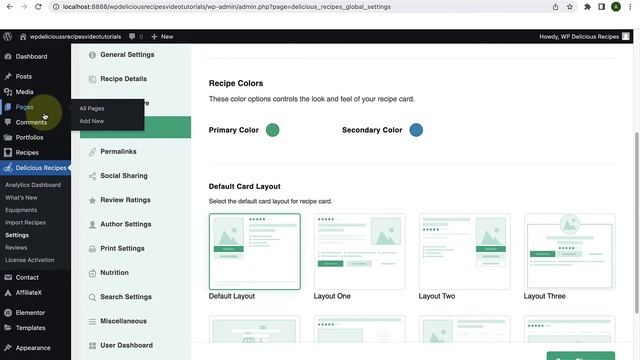Bookmark the page with the star icon
Image resolution: width=640 pixels, height=360 pixels.
(x=570, y=7)
